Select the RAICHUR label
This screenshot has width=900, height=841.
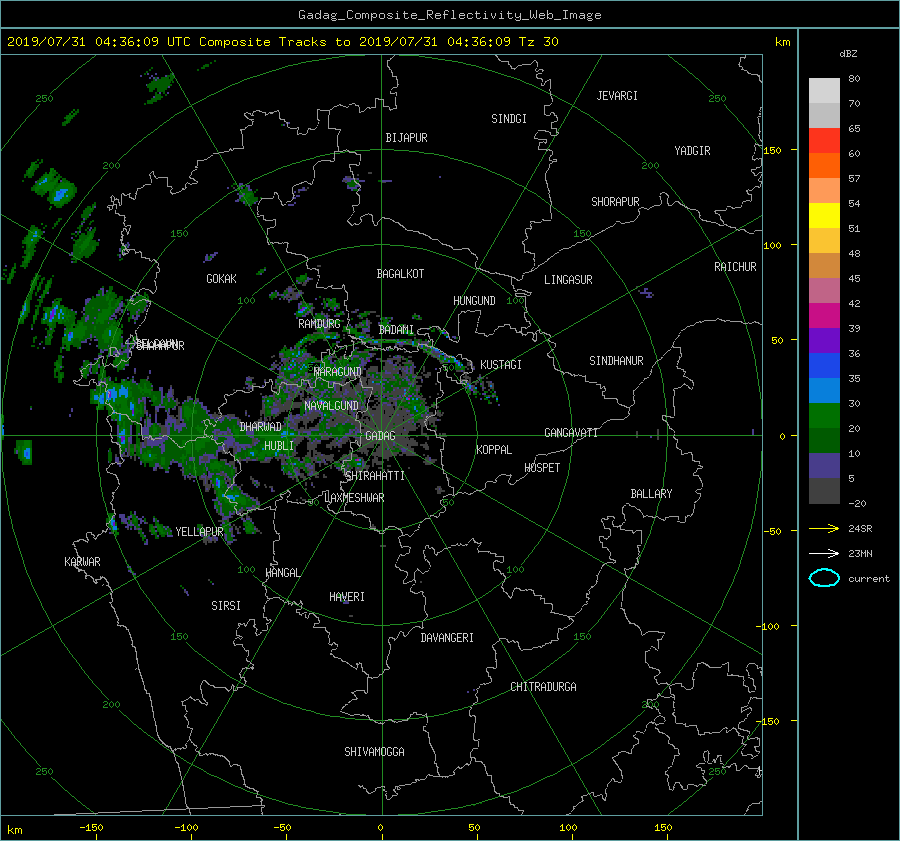[x=735, y=267]
